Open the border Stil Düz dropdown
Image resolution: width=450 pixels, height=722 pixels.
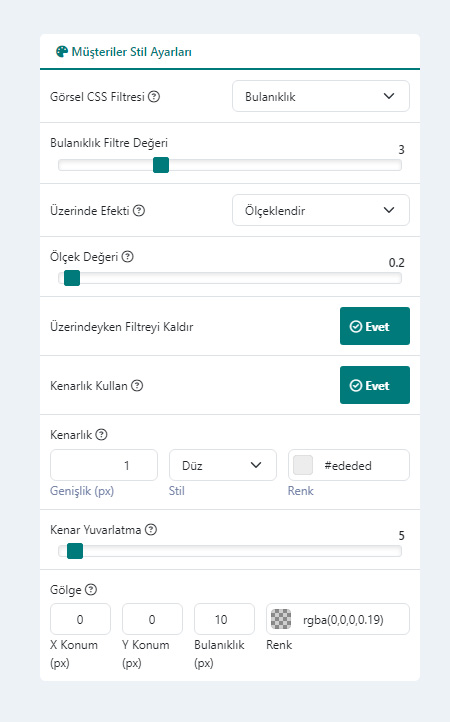tap(223, 465)
